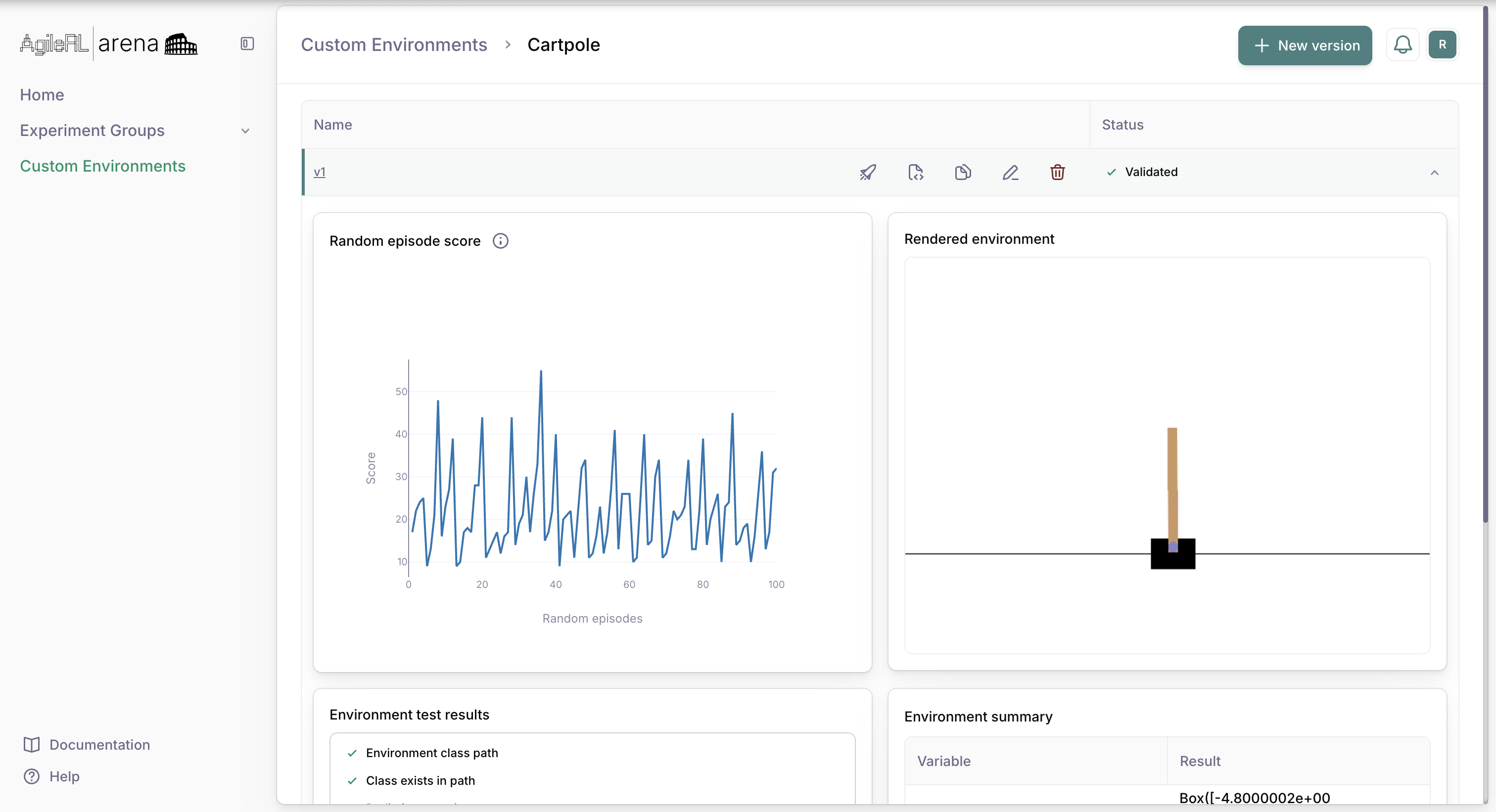The width and height of the screenshot is (1496, 812).
Task: Delete the v1 environment
Action: tap(1058, 172)
